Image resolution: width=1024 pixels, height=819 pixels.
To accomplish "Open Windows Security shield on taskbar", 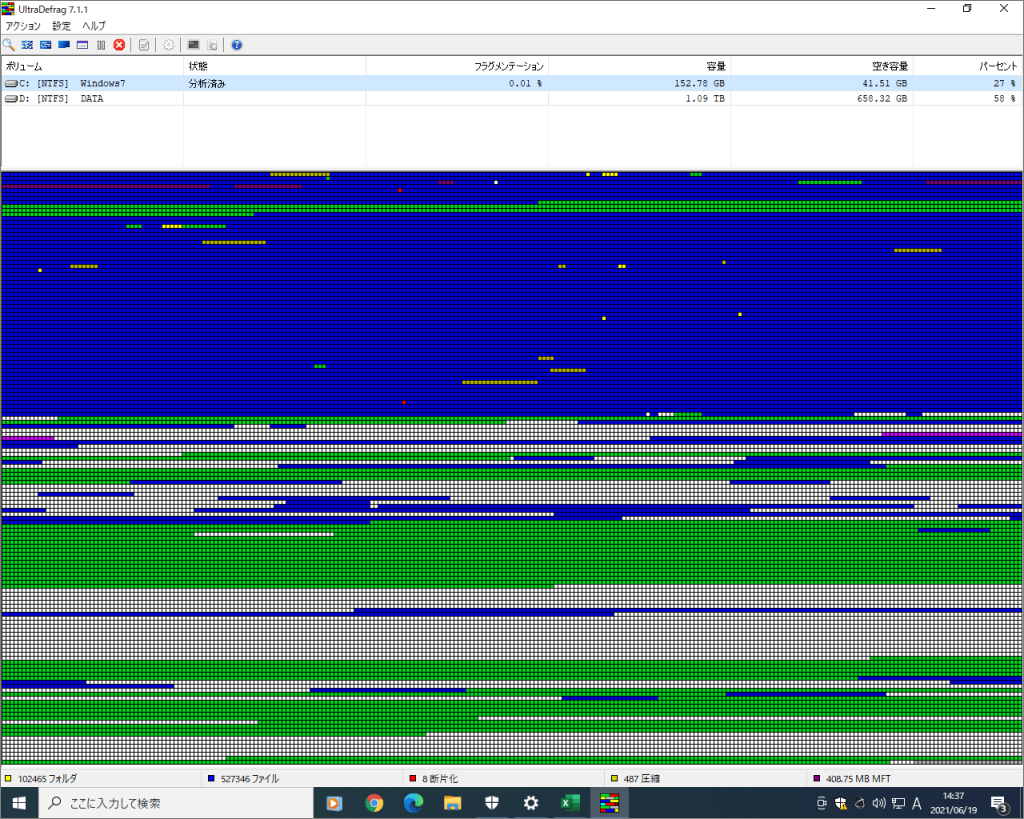I will tap(492, 803).
